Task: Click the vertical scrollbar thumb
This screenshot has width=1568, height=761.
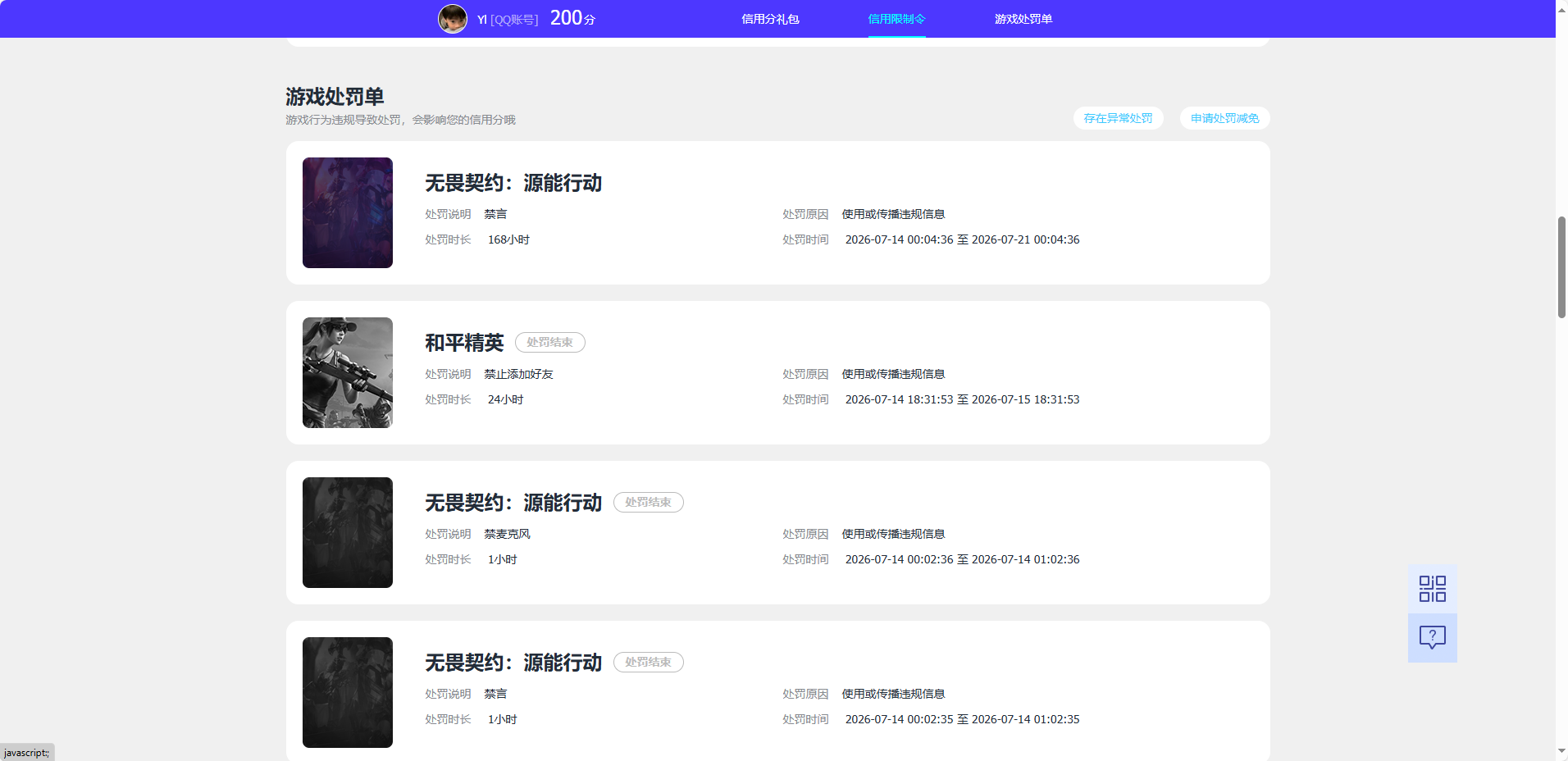Action: [x=1561, y=267]
